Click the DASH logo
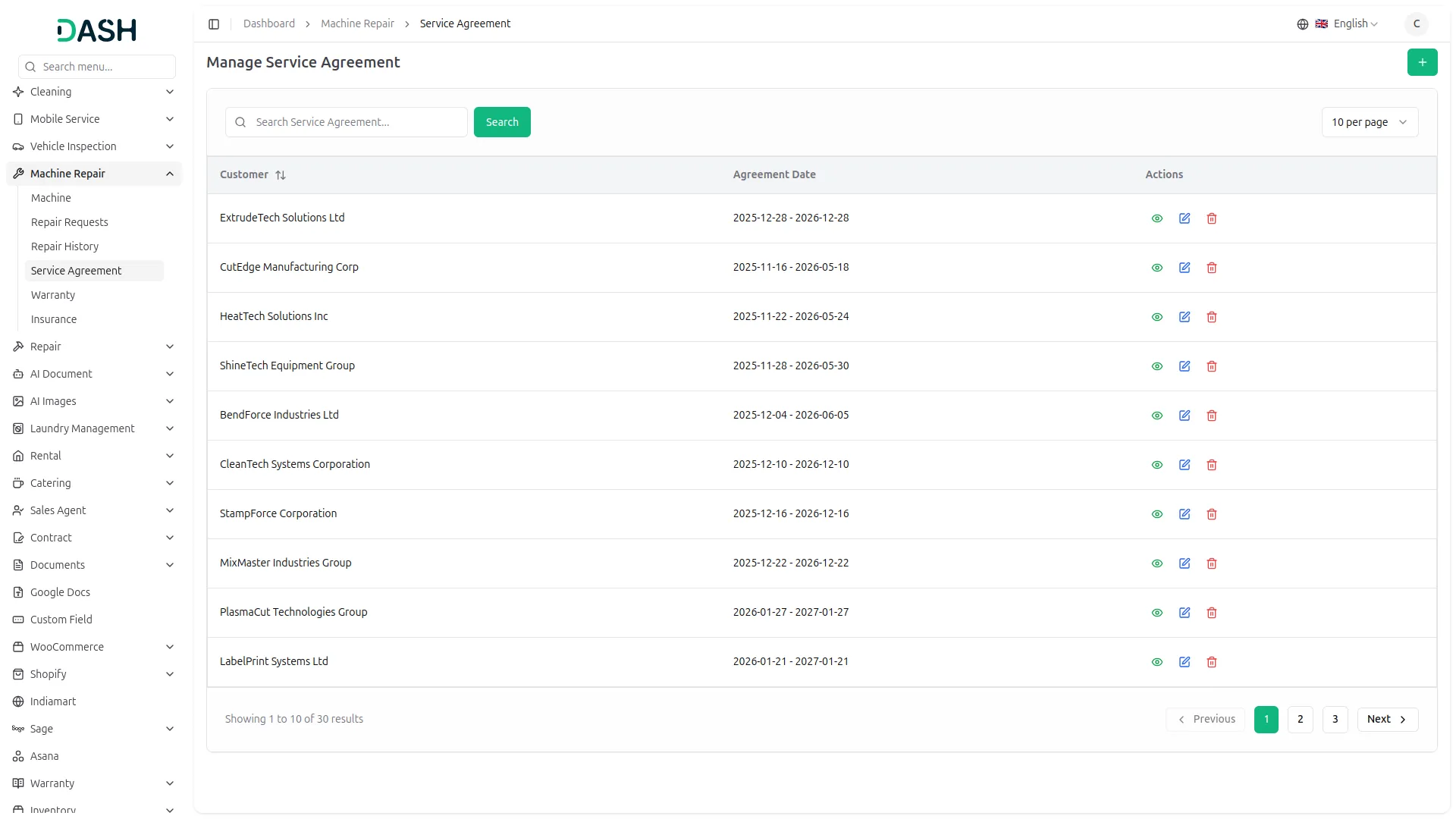This screenshot has height=819, width=1456. click(97, 30)
